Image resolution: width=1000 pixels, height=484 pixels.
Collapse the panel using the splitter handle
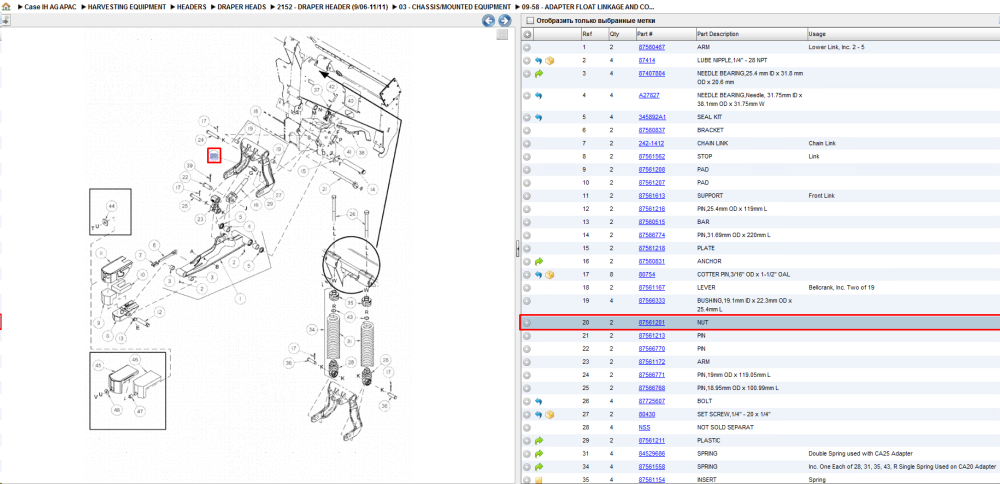[x=517, y=248]
